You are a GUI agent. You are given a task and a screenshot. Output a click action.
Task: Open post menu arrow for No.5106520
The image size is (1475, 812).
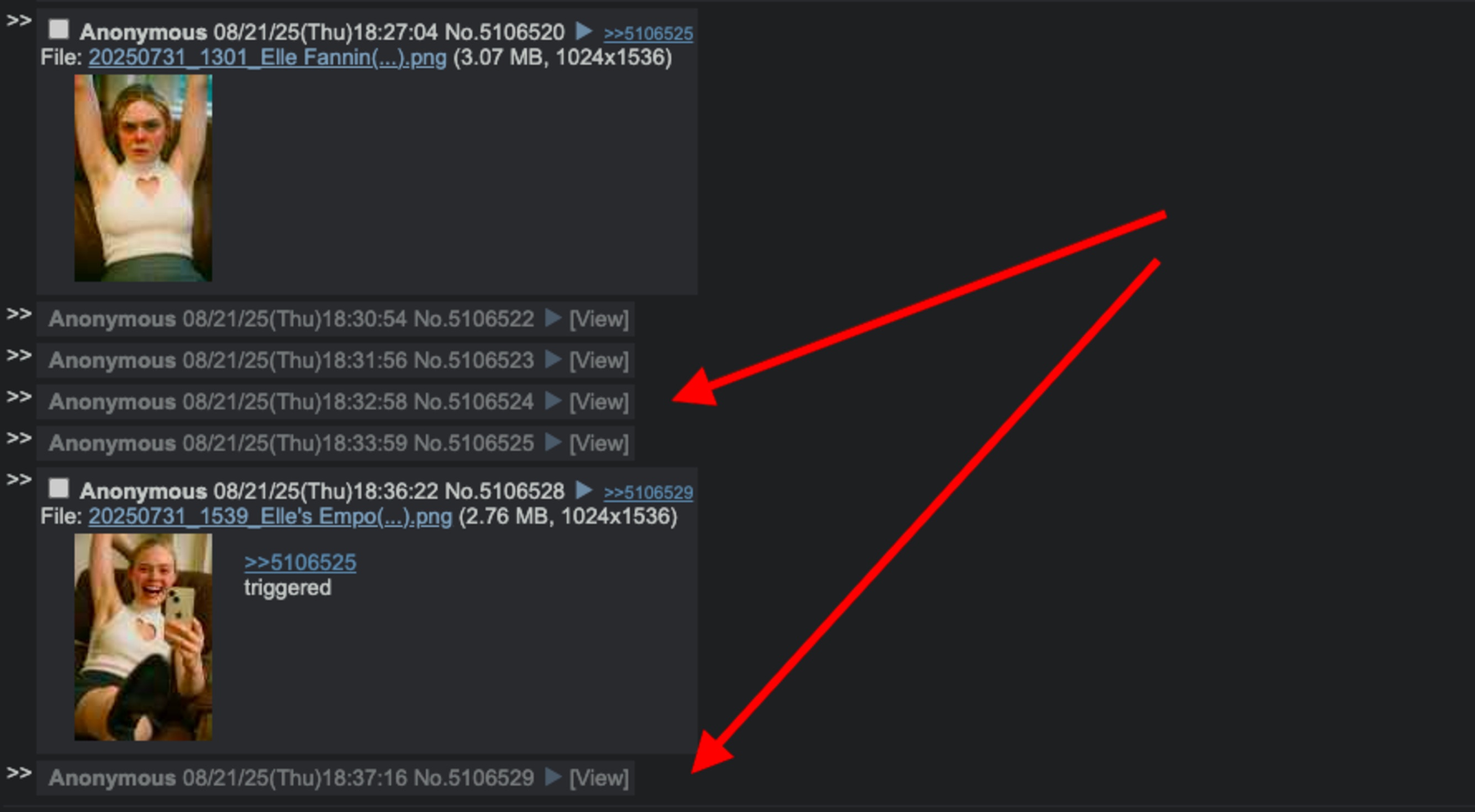(583, 31)
